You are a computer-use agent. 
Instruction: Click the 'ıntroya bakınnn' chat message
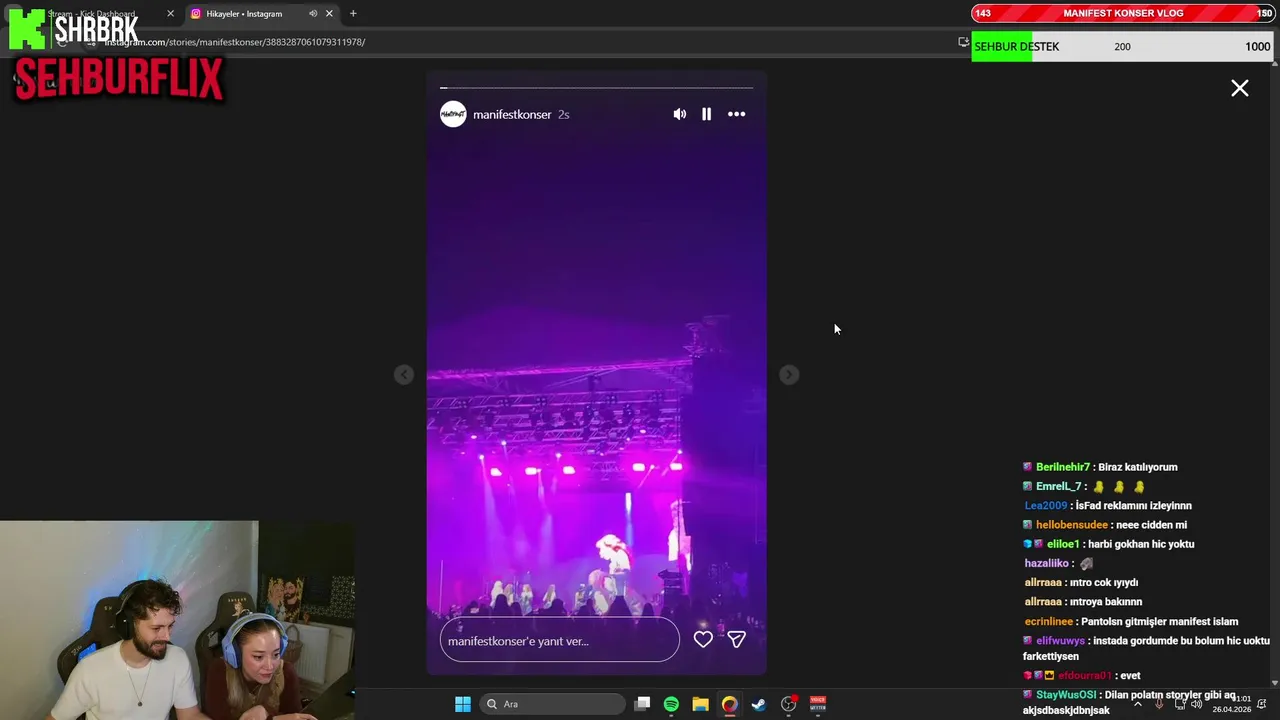point(1105,602)
